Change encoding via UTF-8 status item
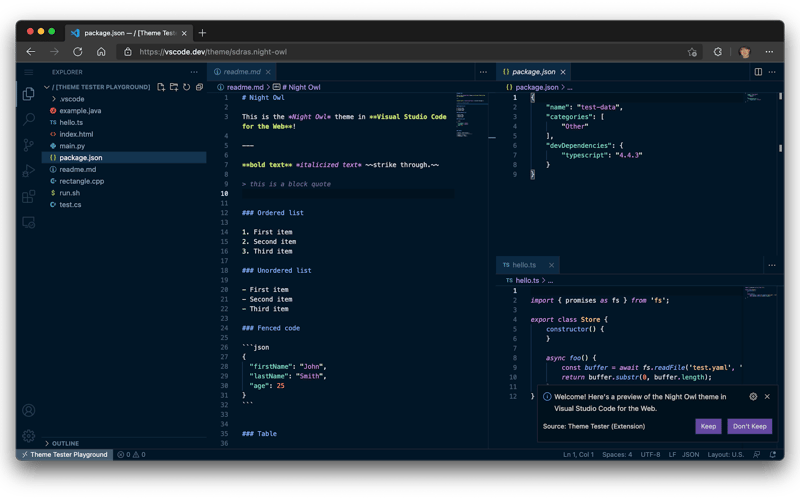The height and width of the screenshot is (500, 800). click(650, 455)
